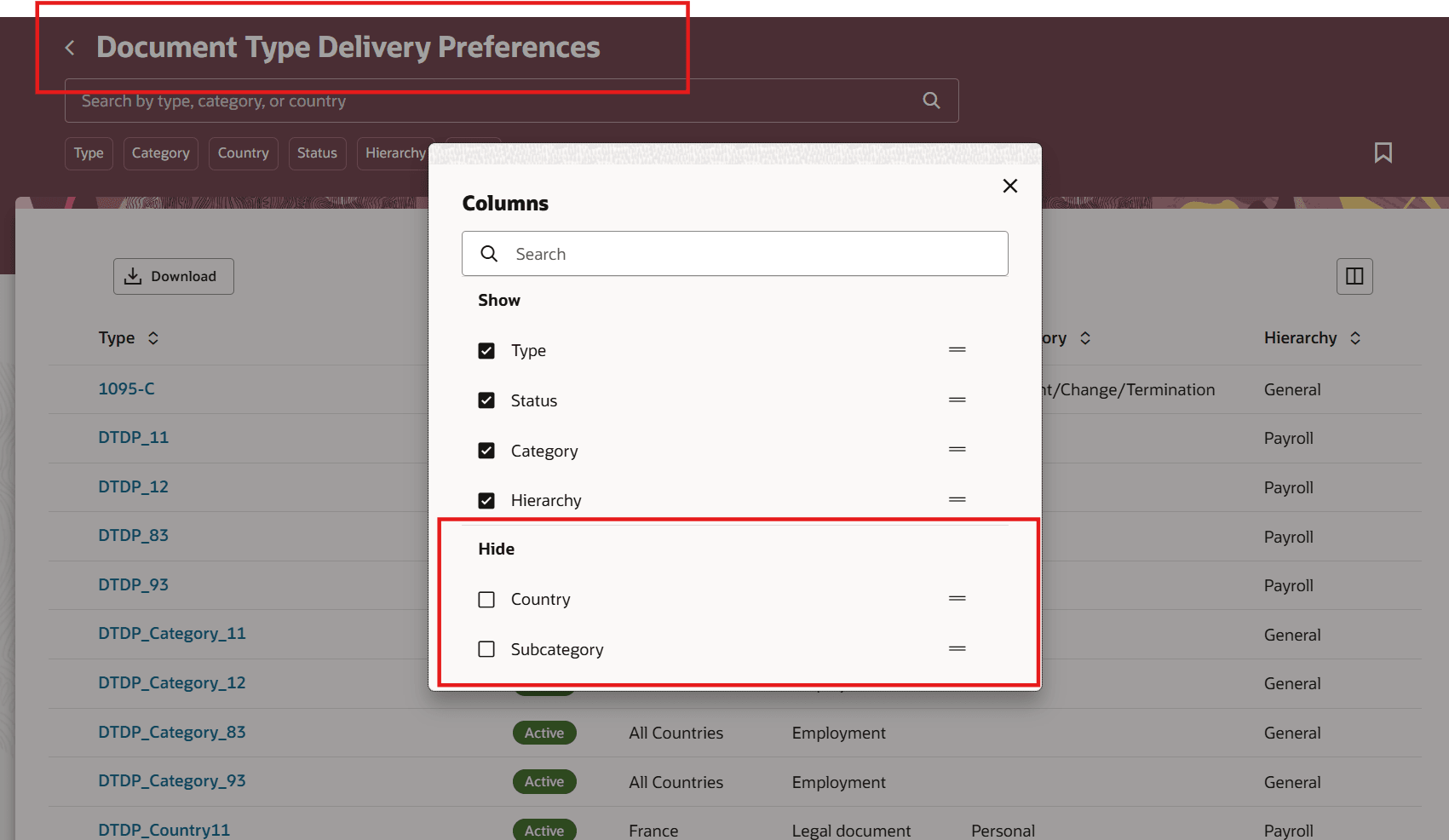The image size is (1449, 840).
Task: Click the Legal document category cell
Action: (x=851, y=831)
